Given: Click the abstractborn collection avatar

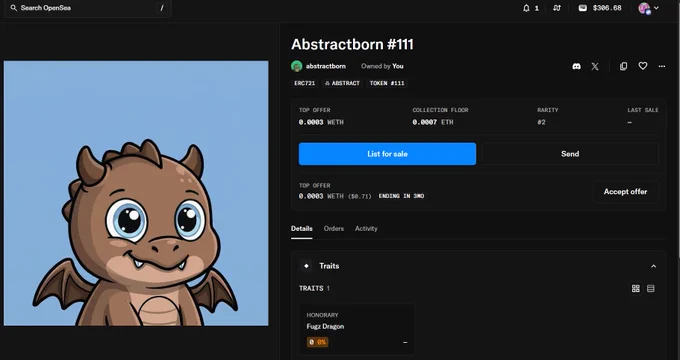Looking at the screenshot, I should [x=297, y=66].
